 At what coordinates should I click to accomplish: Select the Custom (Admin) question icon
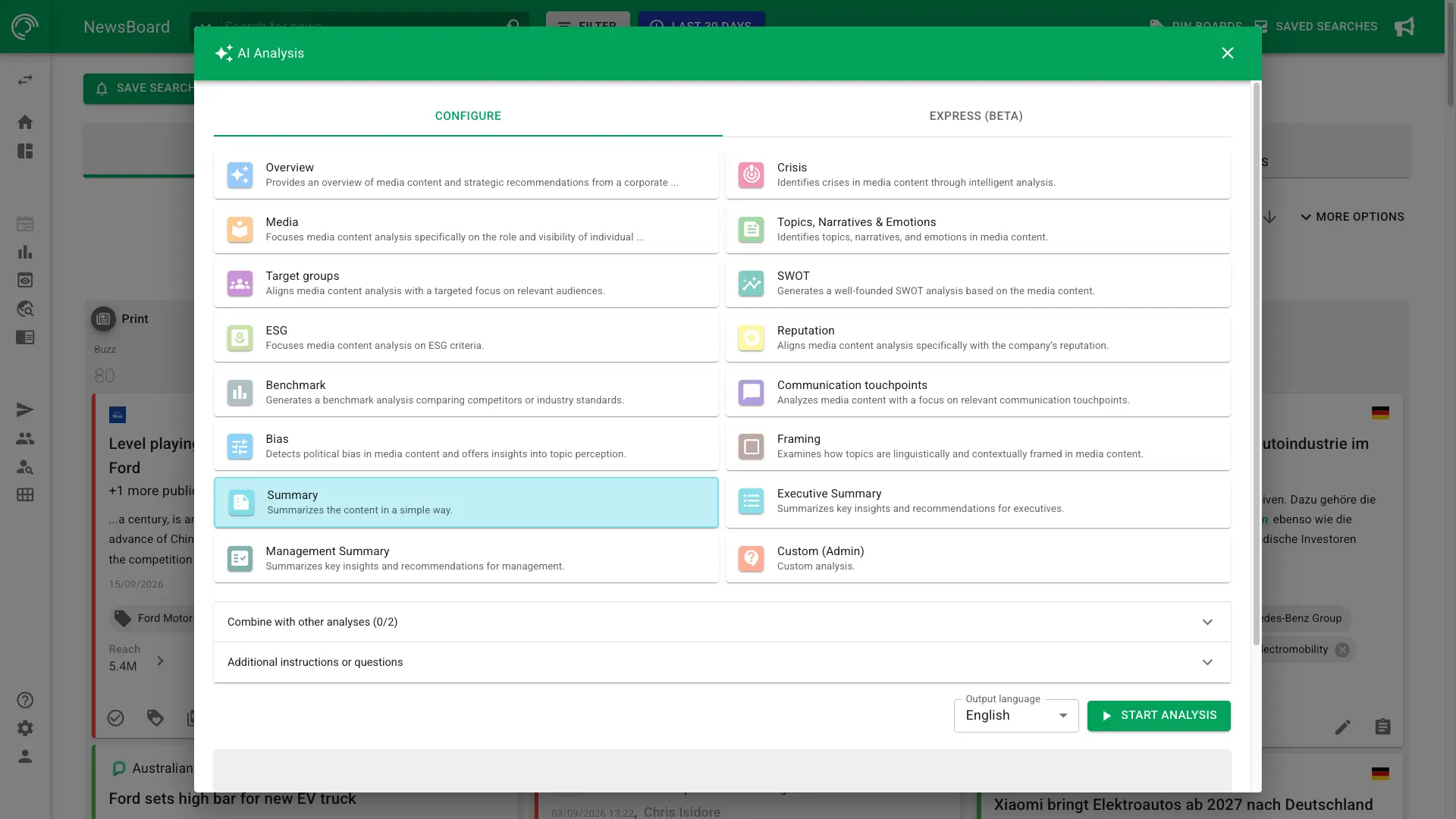coord(751,559)
